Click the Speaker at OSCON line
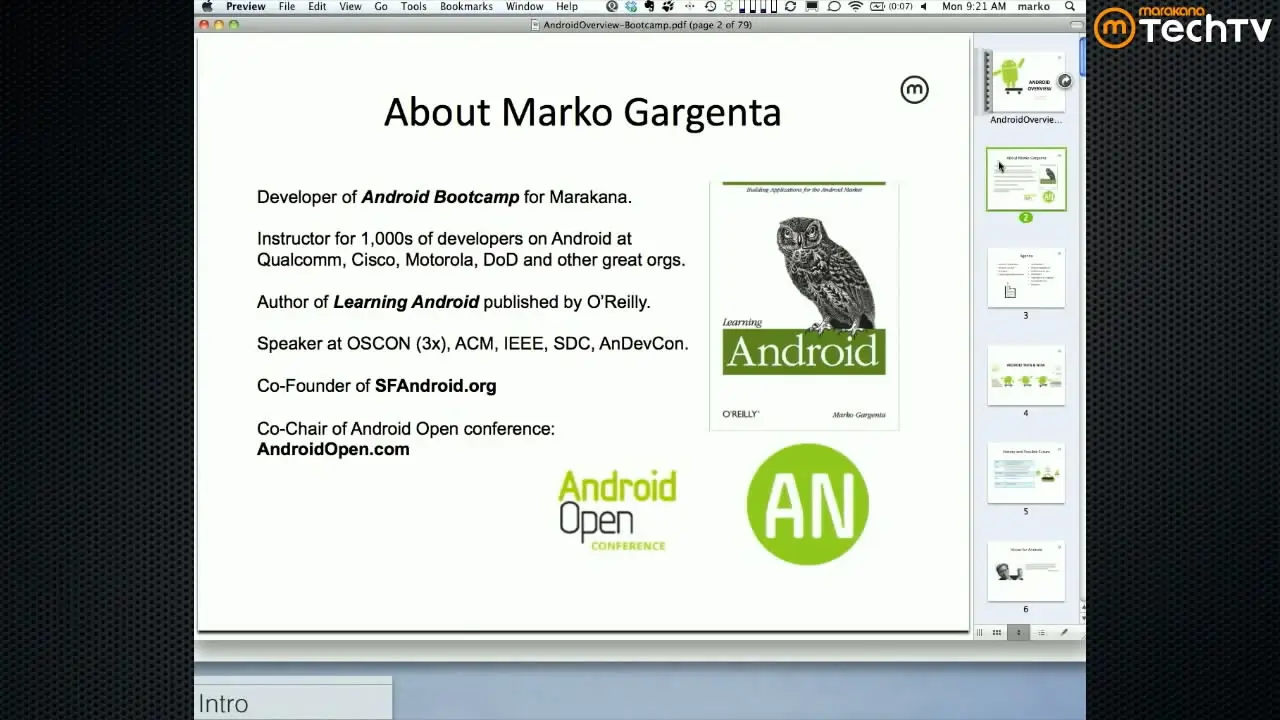Screen dimensions: 1280x720 point(472,343)
